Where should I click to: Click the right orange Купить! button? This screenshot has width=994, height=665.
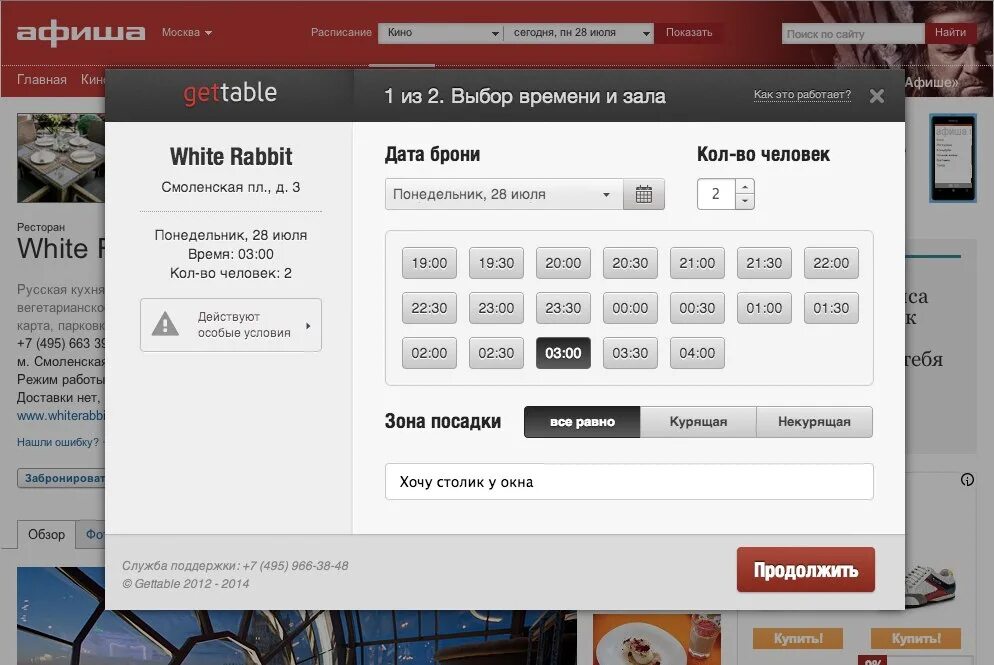(916, 638)
